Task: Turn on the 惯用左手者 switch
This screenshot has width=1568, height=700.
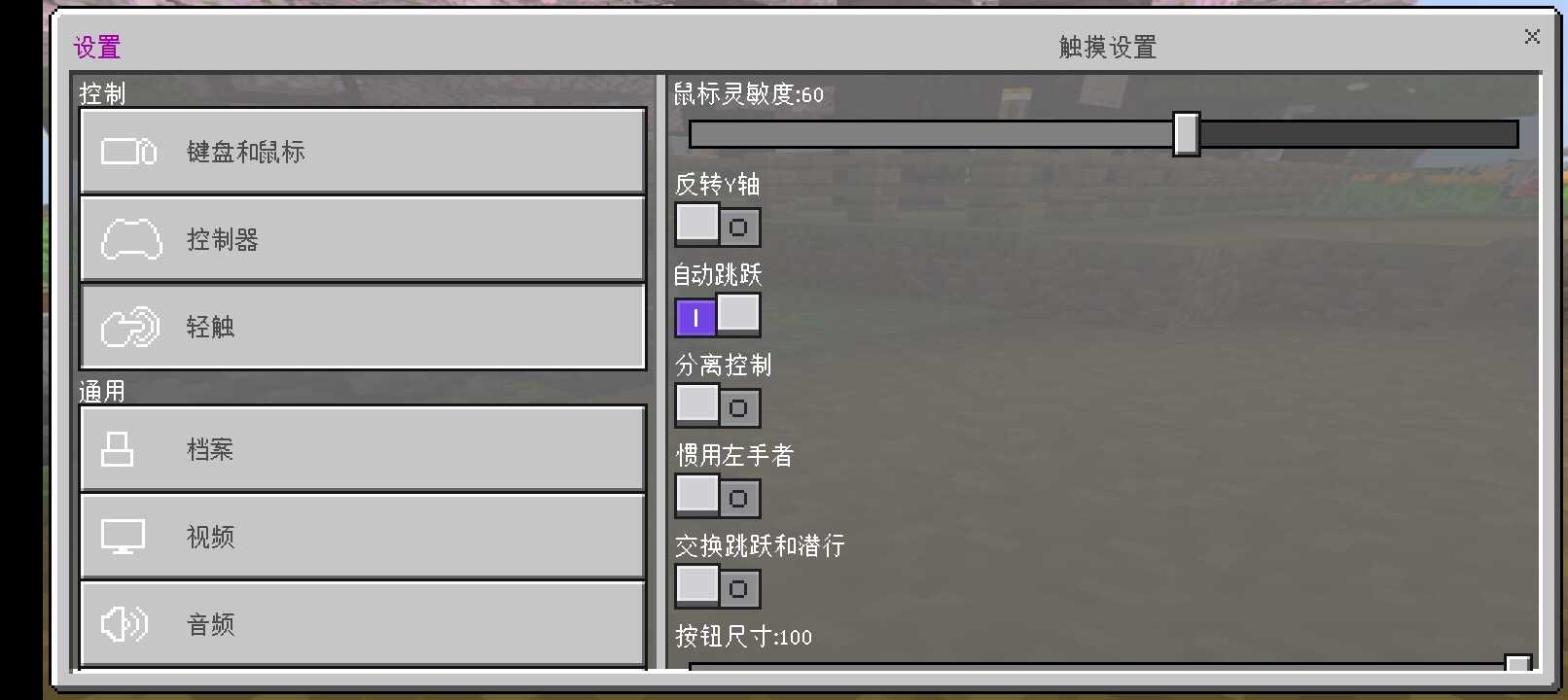Action: coord(718,496)
